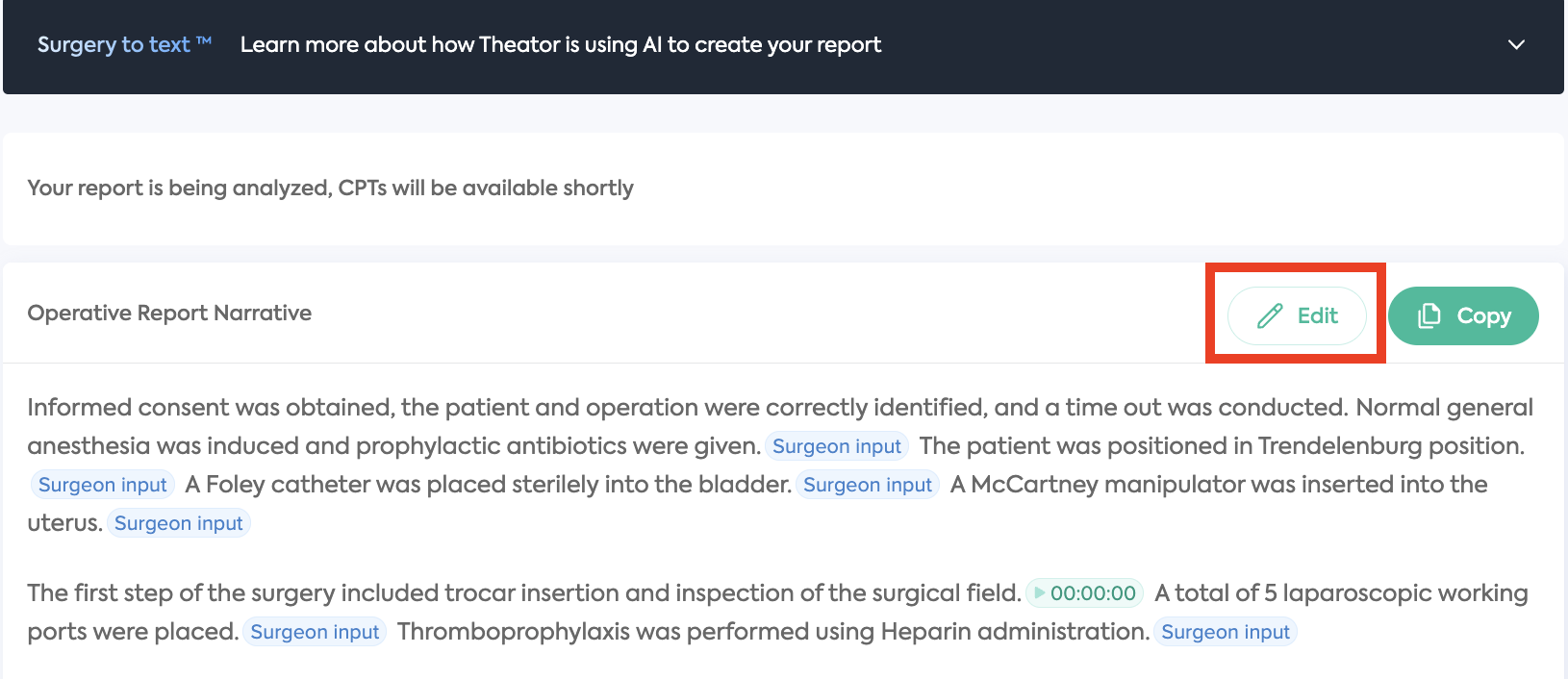Select Surgeon input tag after Heparin administration
Viewport: 1568px width, 679px height.
tap(1225, 632)
